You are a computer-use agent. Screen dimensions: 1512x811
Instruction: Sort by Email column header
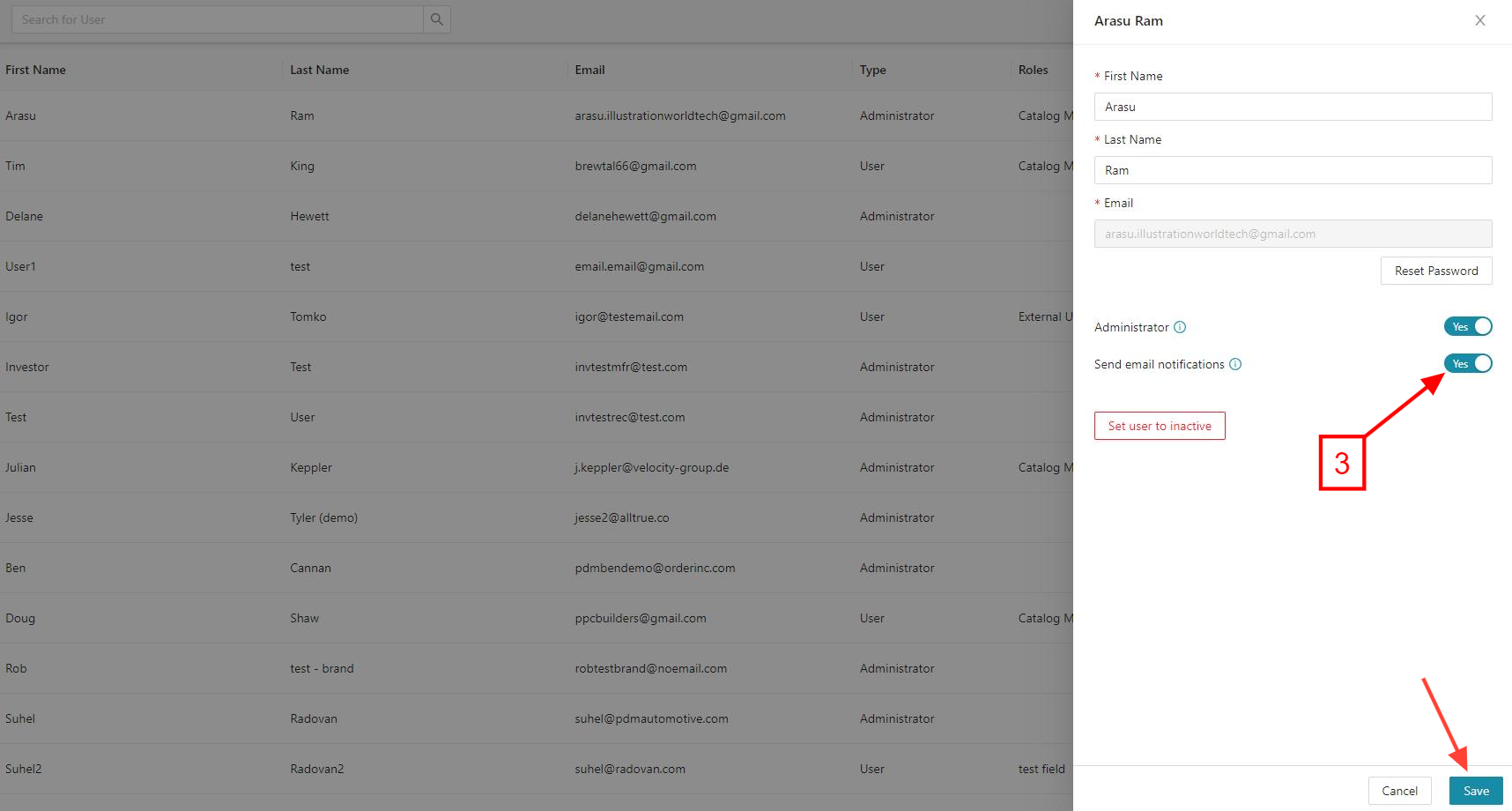(x=589, y=70)
